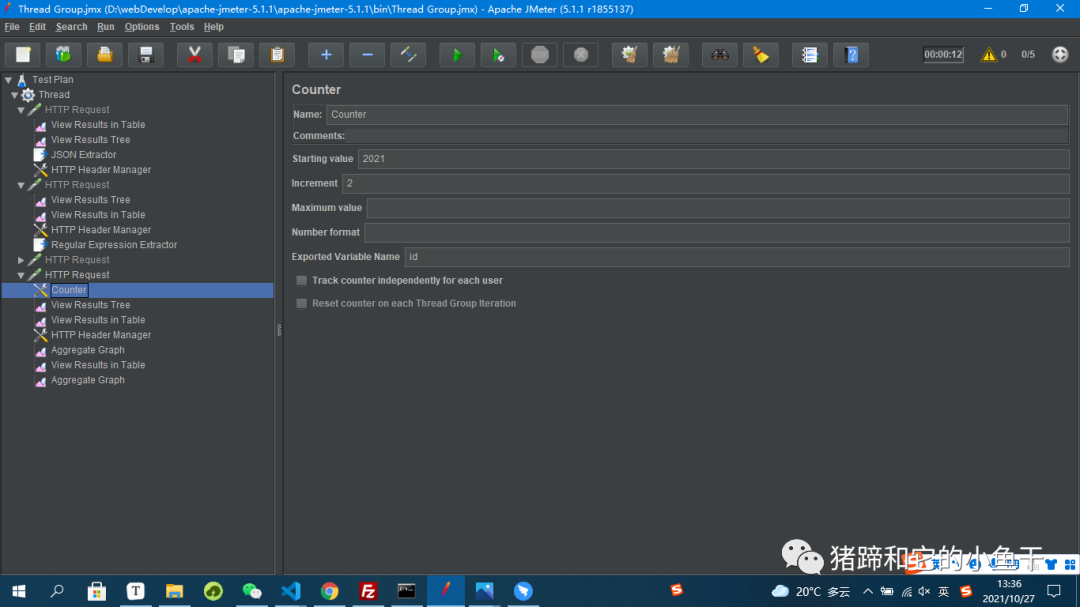Image resolution: width=1080 pixels, height=607 pixels.
Task: Click the yellow warning log icon
Action: point(989,54)
